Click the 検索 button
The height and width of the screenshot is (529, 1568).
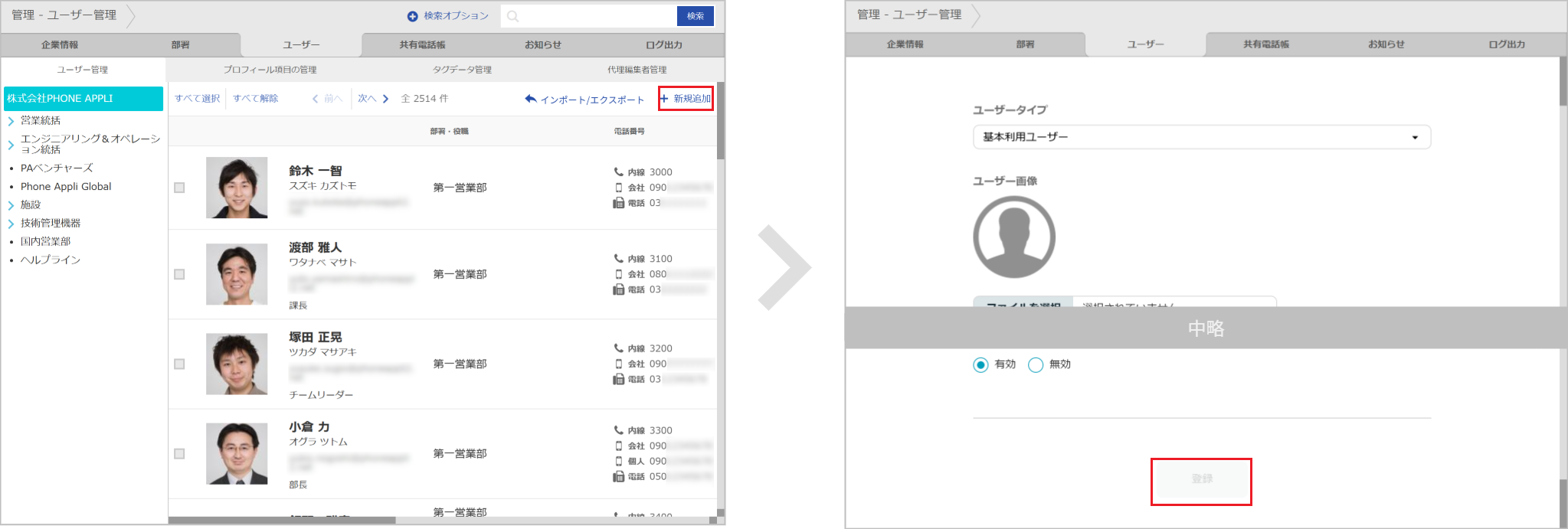tap(695, 16)
